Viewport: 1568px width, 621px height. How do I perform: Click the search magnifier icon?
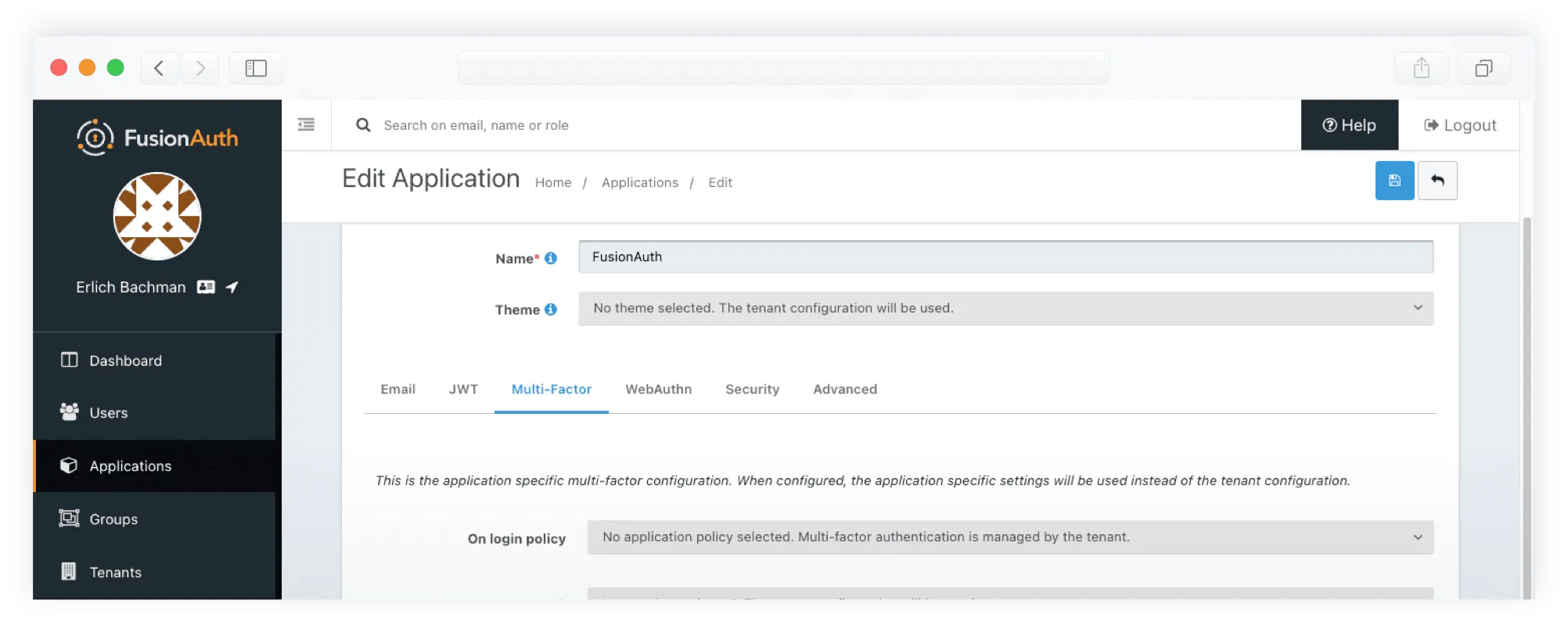coord(363,125)
